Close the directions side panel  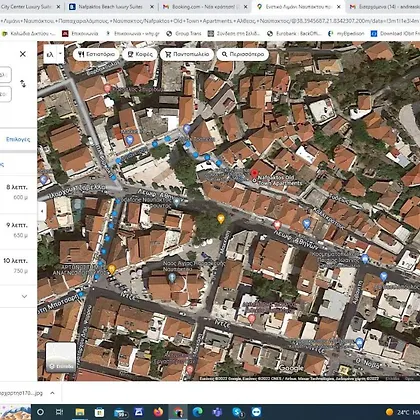(x=23, y=54)
